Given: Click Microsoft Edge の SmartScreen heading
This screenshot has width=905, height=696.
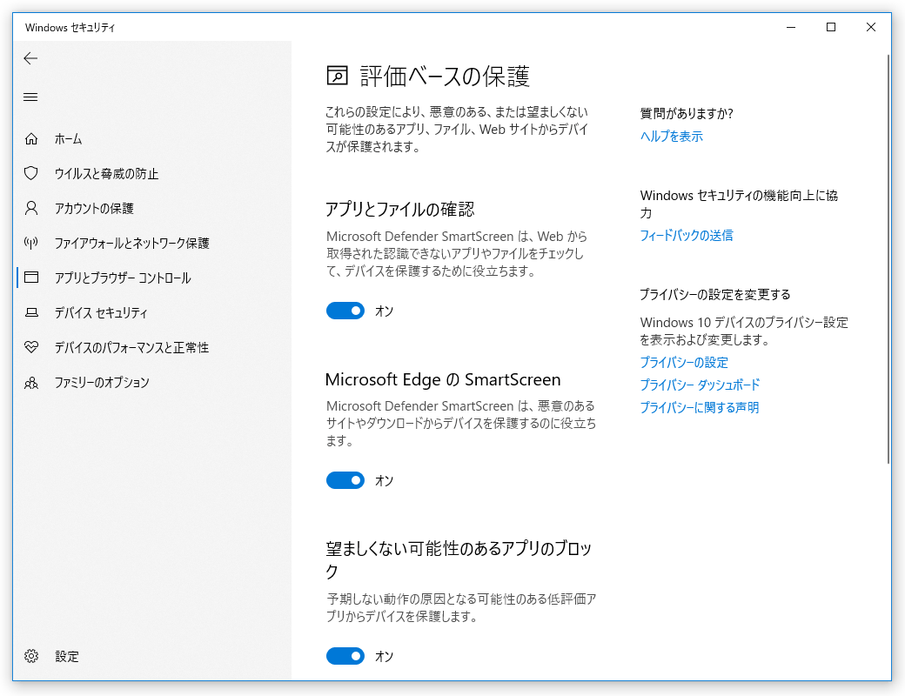Looking at the screenshot, I should [x=443, y=380].
